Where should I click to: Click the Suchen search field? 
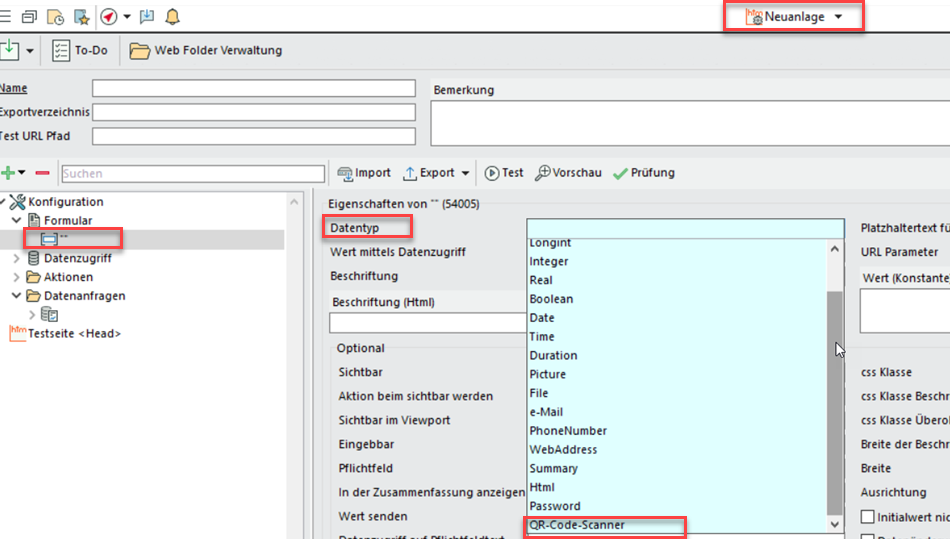click(178, 174)
